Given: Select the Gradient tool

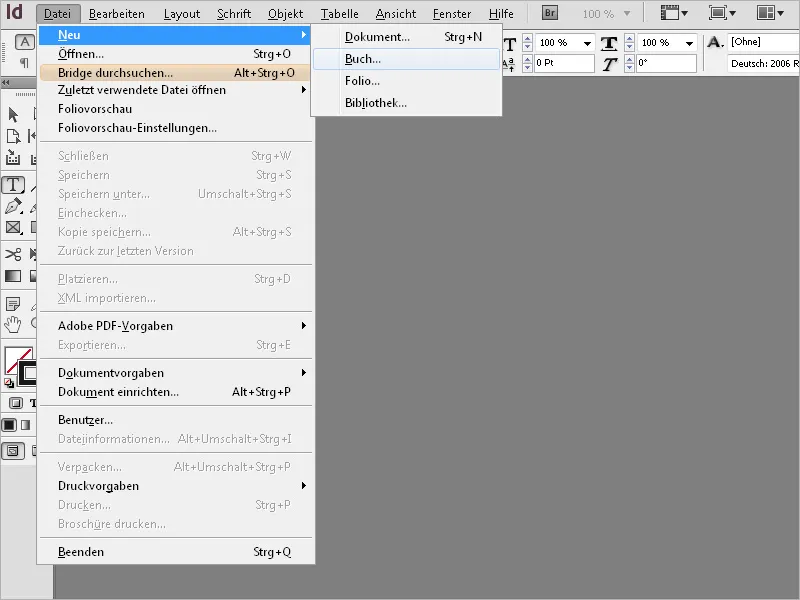Looking at the screenshot, I should pos(11,276).
